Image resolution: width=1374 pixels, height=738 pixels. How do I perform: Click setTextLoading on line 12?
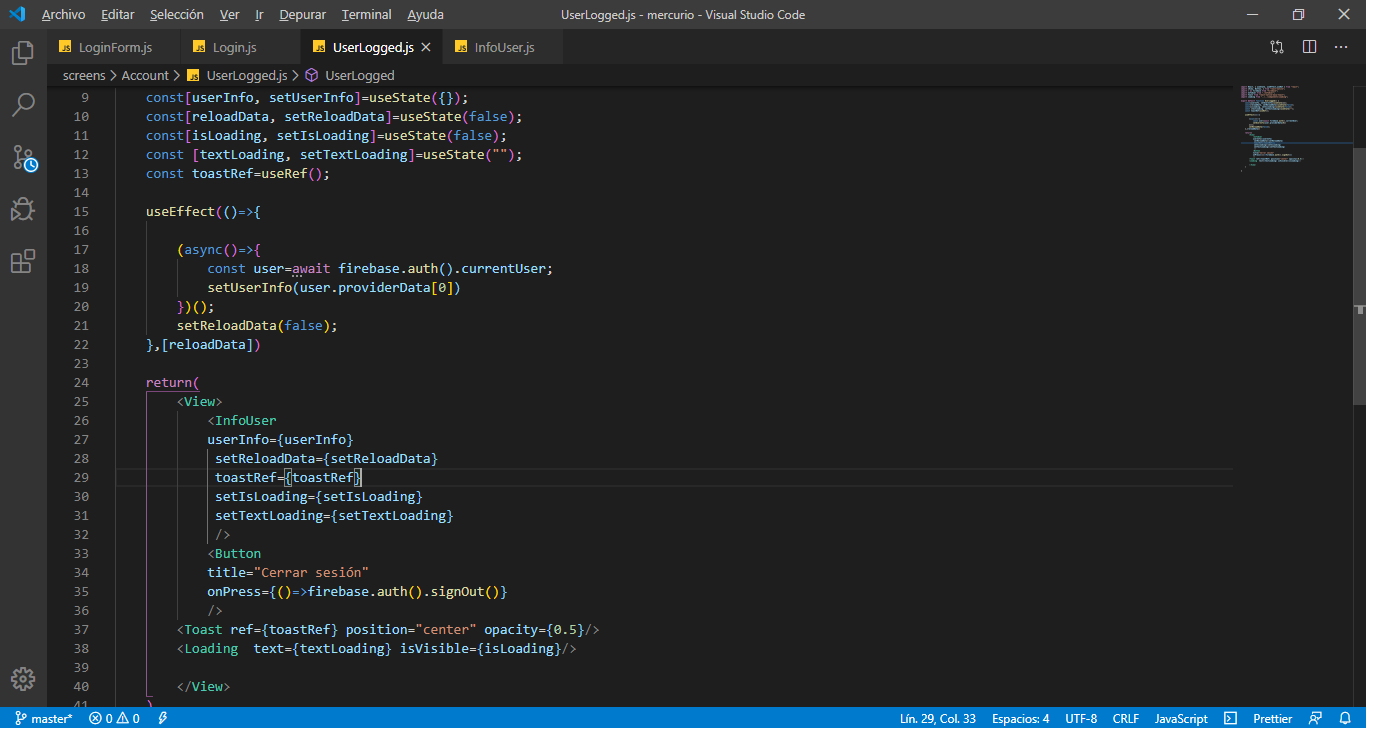[353, 154]
